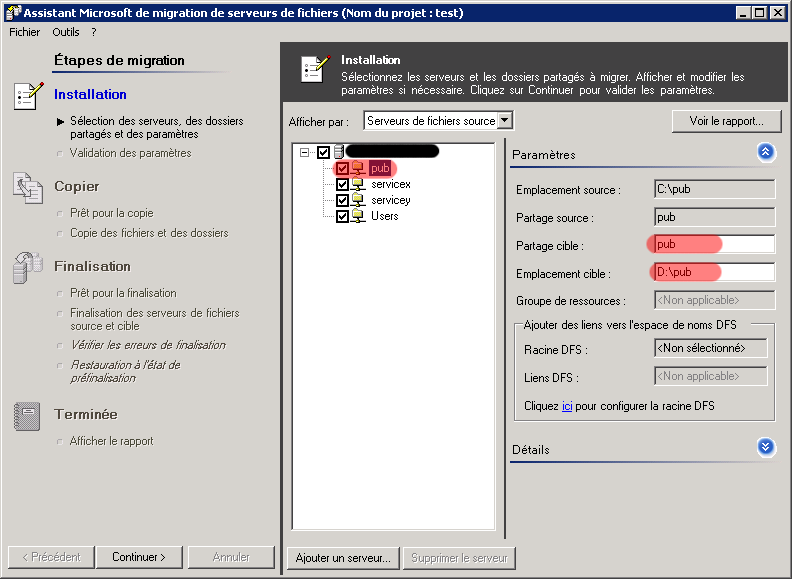Click the Installation step icon in sidebar
The image size is (792, 579).
click(28, 96)
